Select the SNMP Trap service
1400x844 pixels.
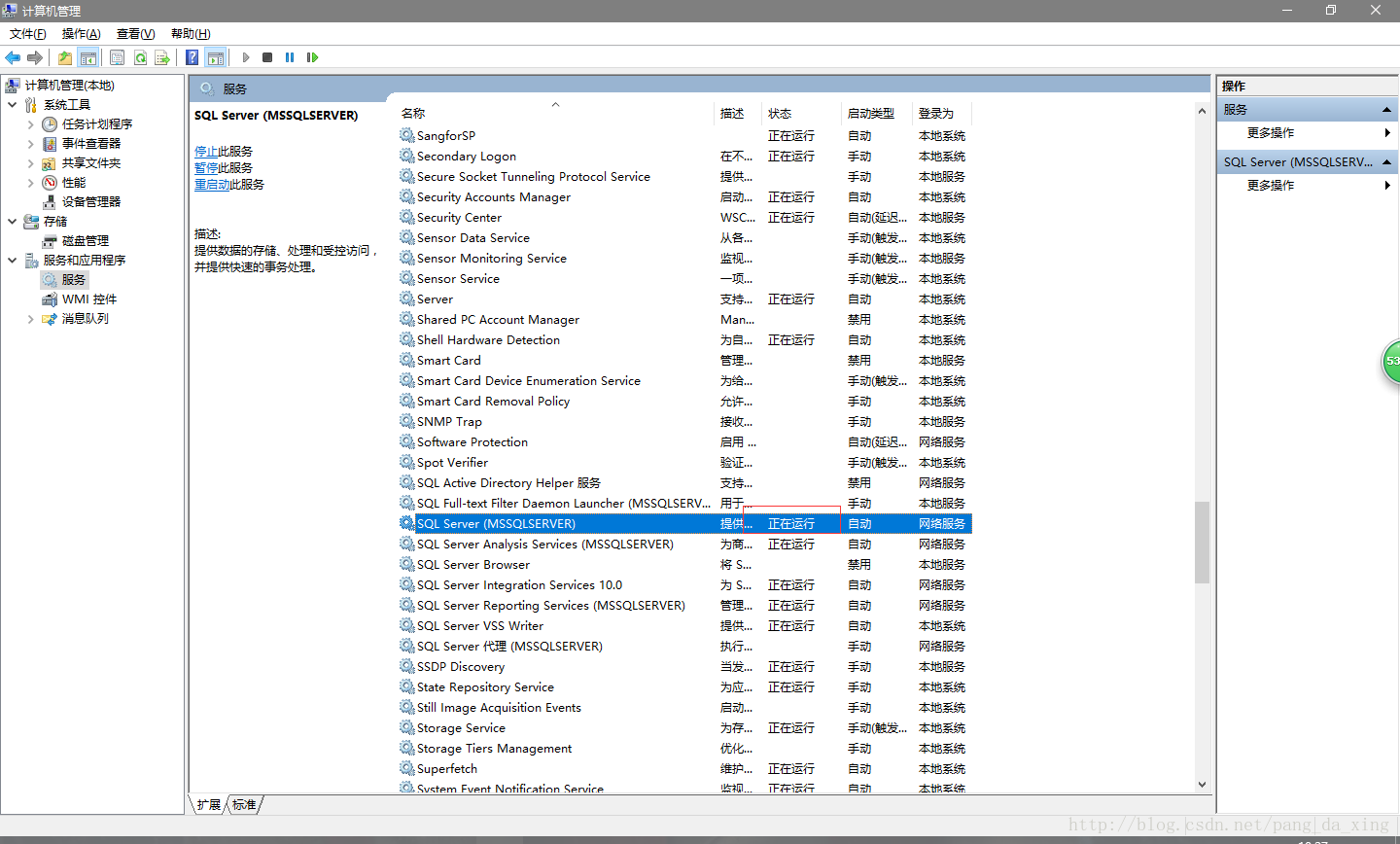[x=684, y=422]
